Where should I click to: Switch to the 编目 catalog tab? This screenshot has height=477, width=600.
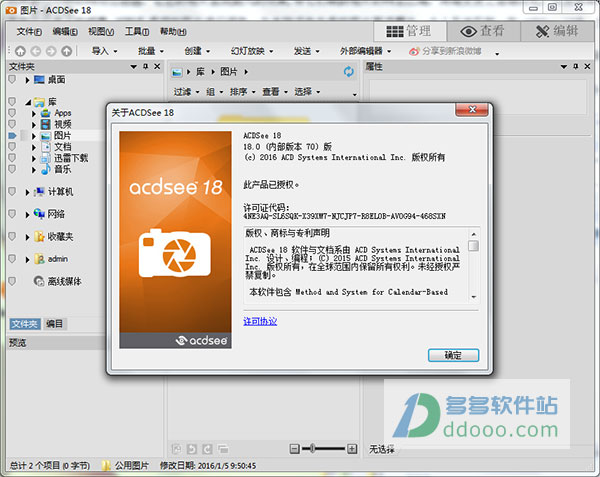[54, 324]
